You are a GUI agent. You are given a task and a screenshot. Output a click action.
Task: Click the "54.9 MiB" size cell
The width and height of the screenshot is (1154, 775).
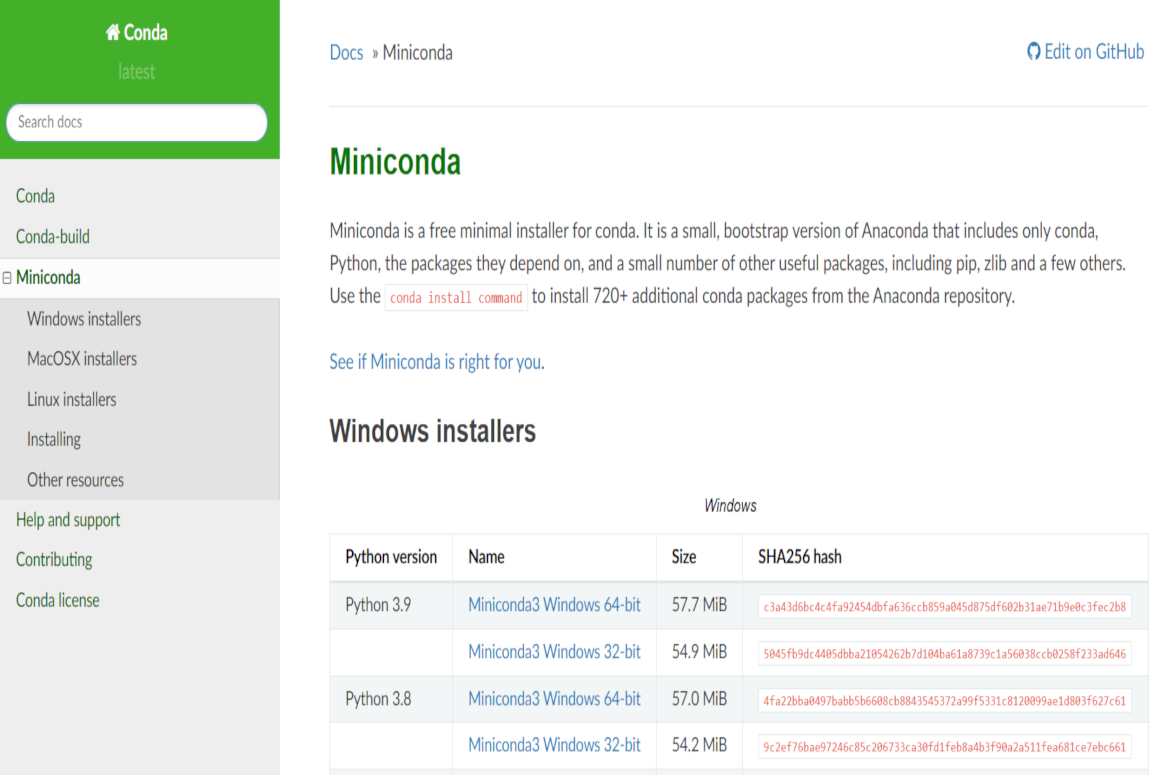point(699,651)
